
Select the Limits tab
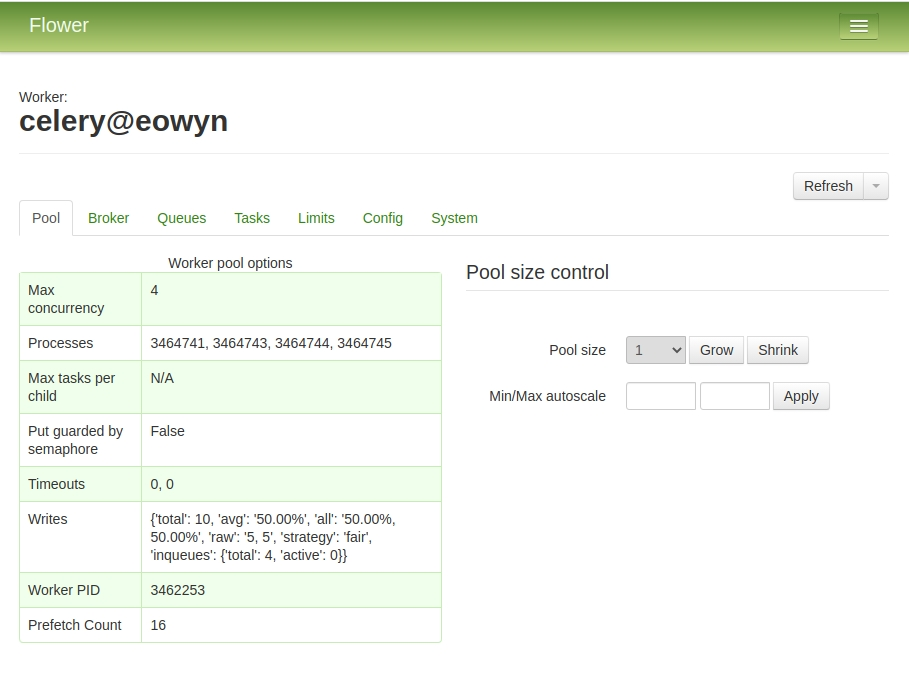[x=316, y=218]
